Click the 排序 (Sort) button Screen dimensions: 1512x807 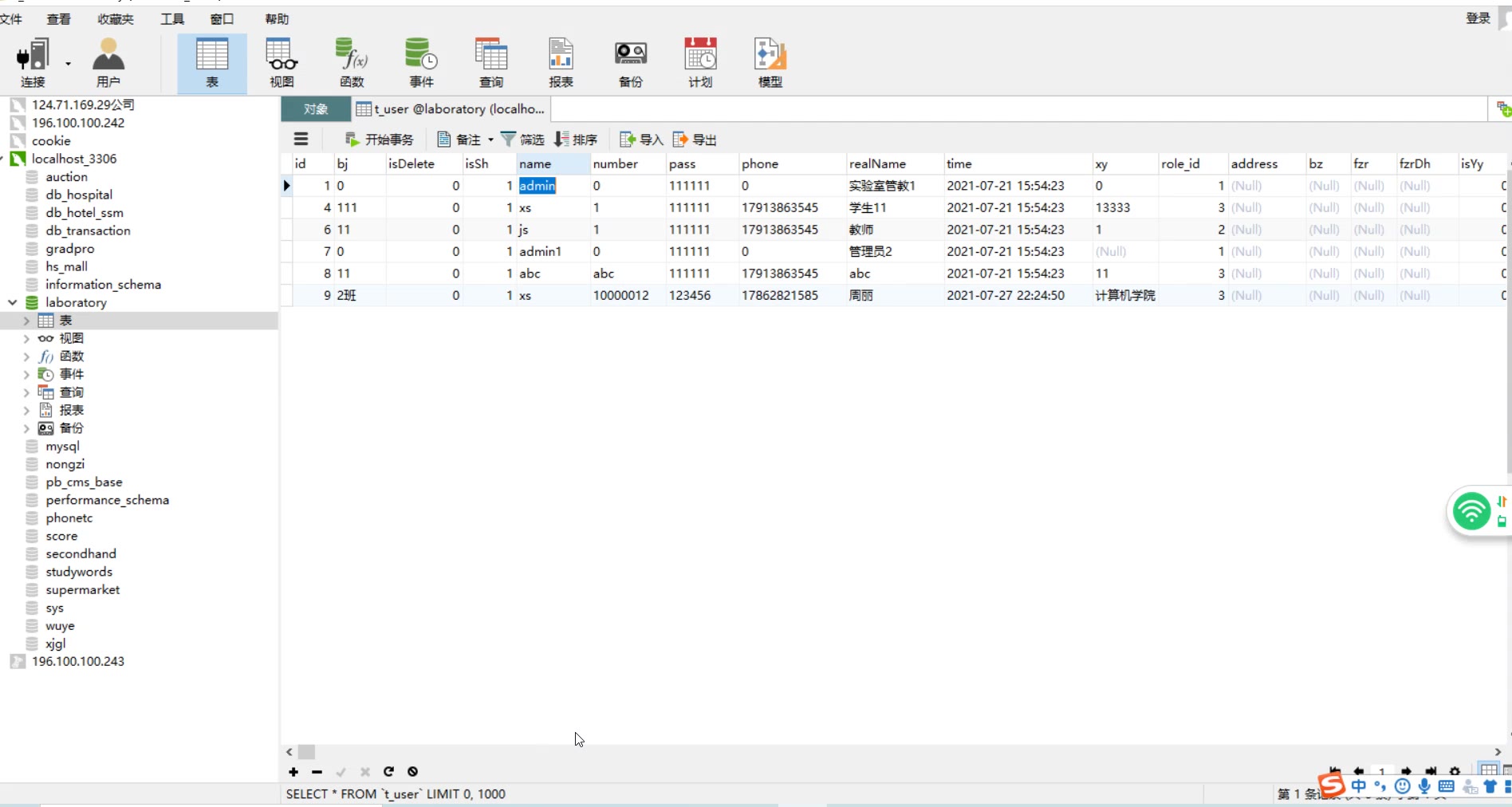tap(576, 140)
